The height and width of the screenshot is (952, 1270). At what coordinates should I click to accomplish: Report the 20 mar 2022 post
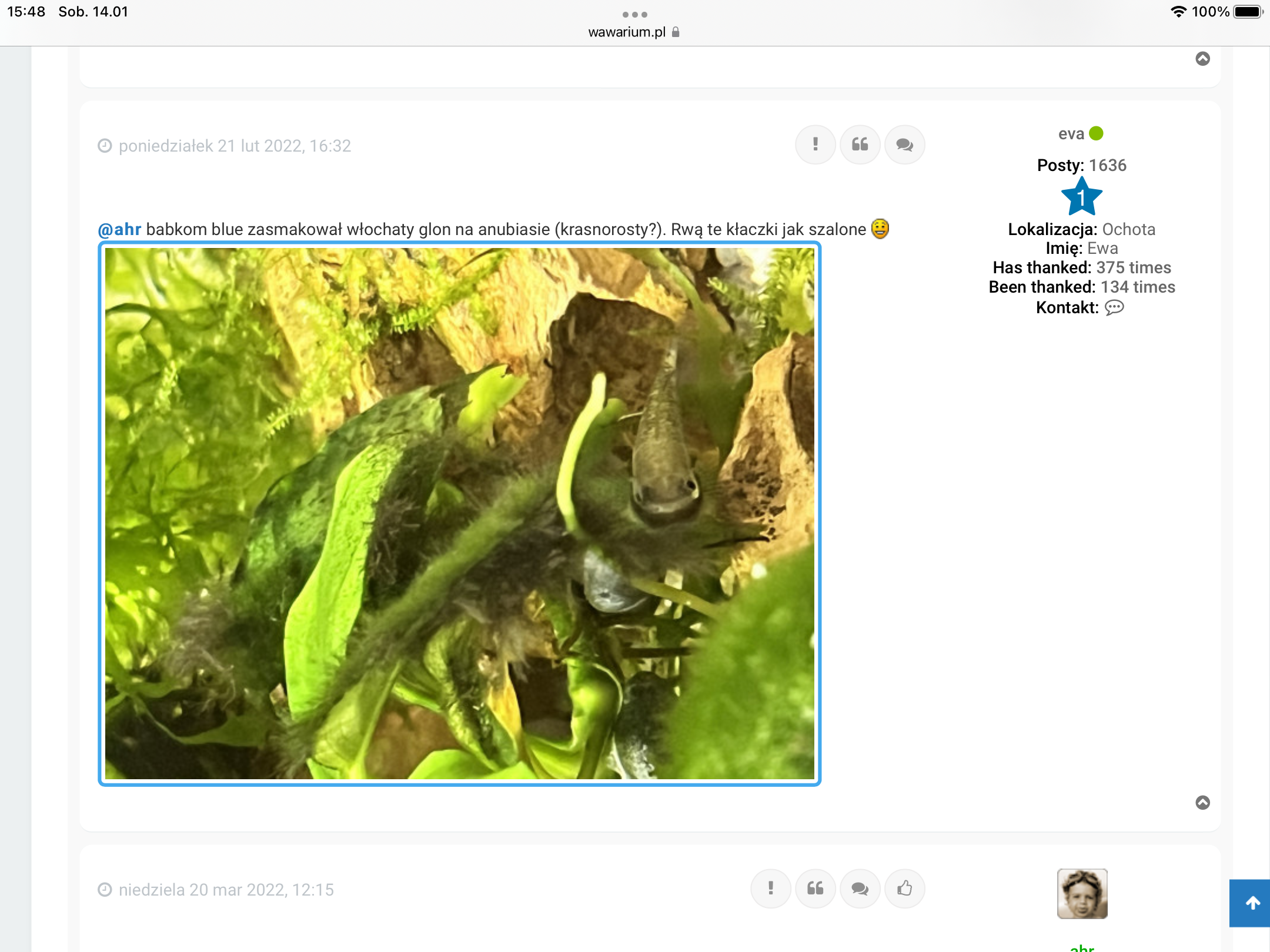[770, 889]
